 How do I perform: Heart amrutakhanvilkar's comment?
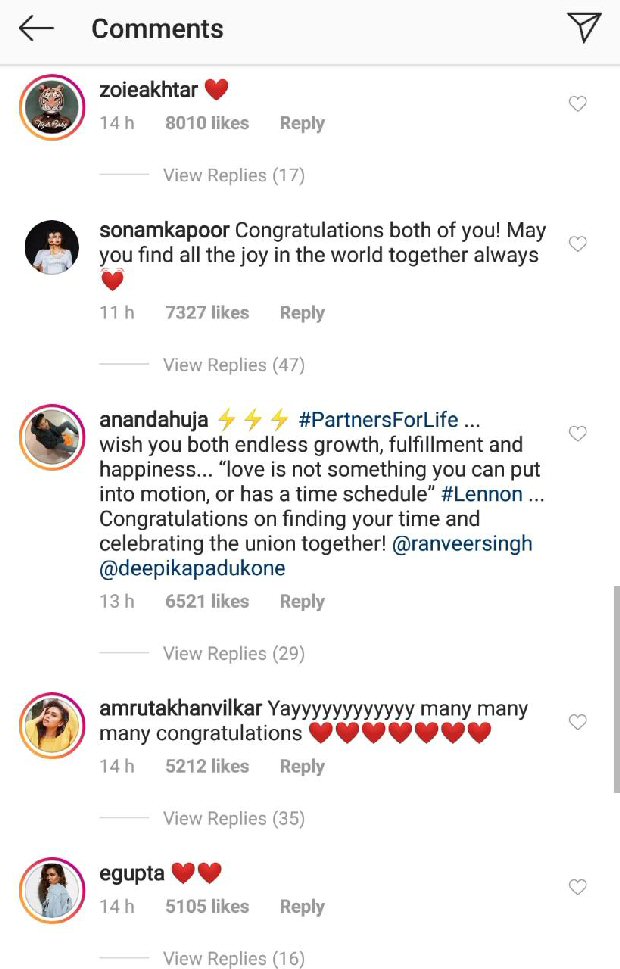point(577,722)
